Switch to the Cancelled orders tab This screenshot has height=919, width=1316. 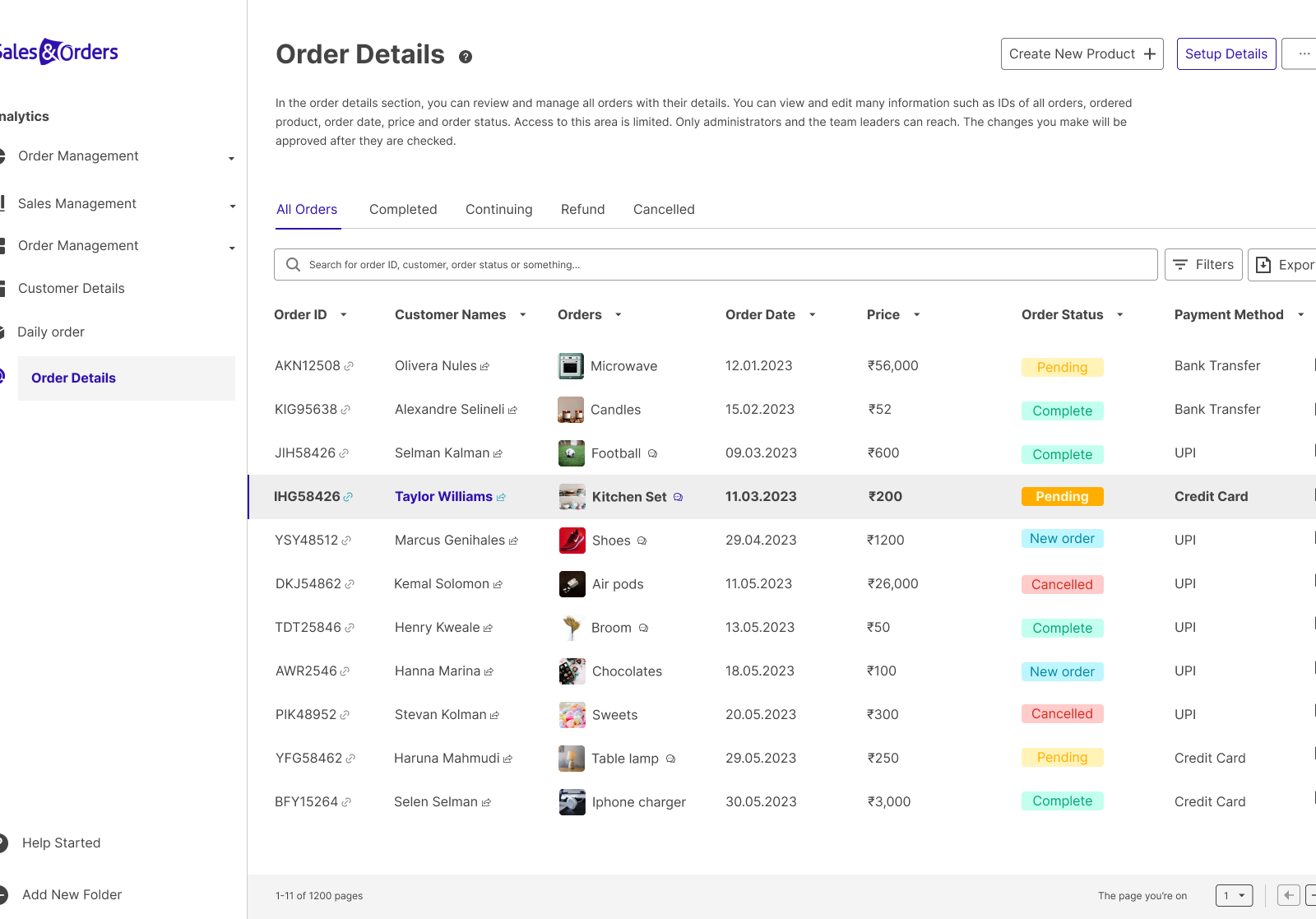tap(664, 209)
